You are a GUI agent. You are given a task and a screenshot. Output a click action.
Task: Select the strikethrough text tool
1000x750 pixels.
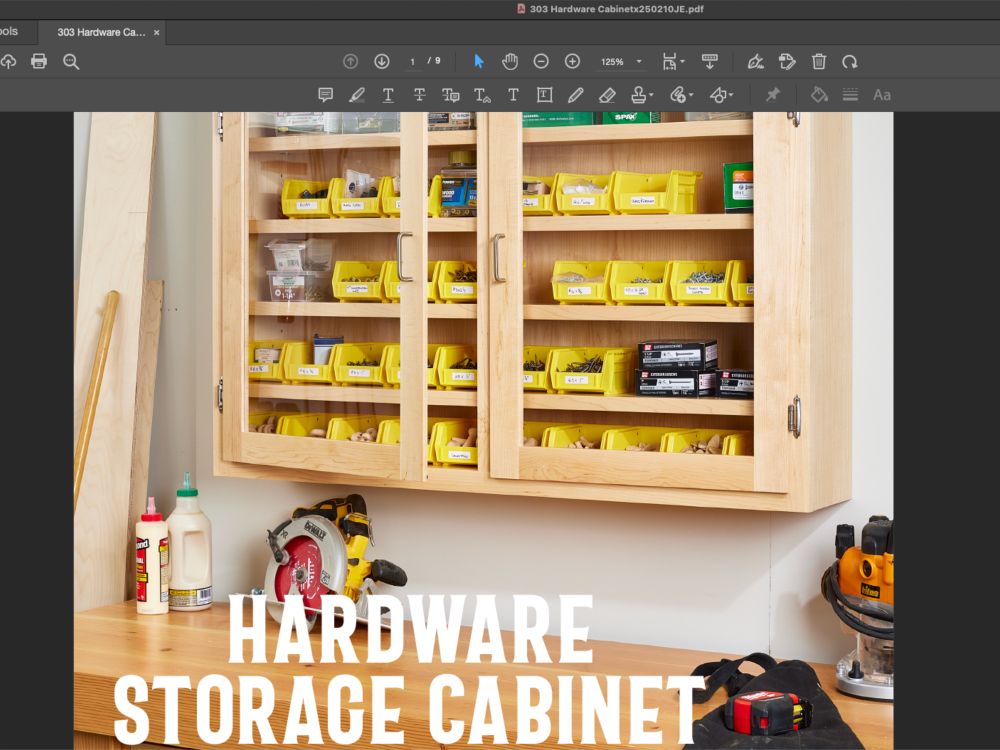click(x=419, y=95)
